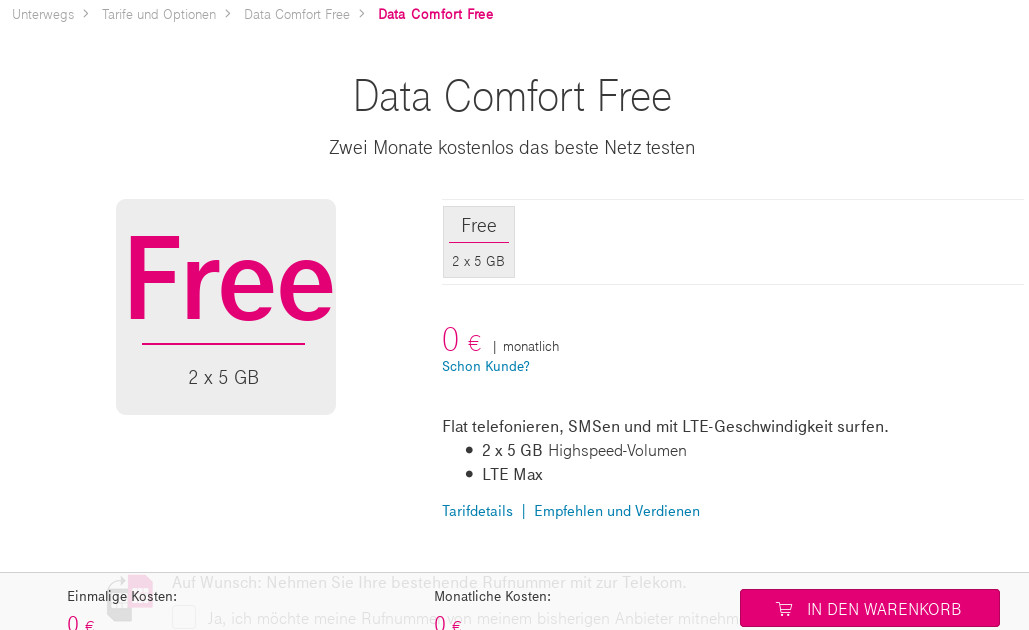Navigate to Tarife und Optionen breadcrumb

point(158,14)
